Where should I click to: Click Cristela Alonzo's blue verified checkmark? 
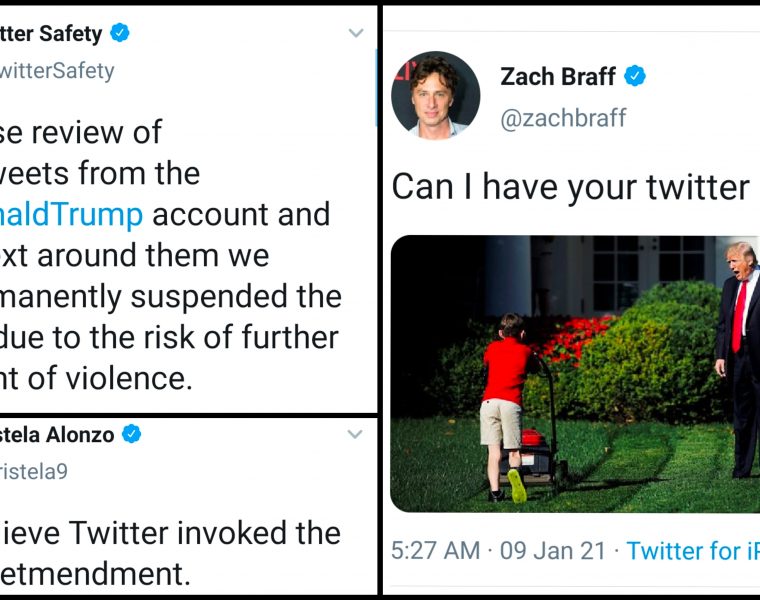pyautogui.click(x=131, y=434)
